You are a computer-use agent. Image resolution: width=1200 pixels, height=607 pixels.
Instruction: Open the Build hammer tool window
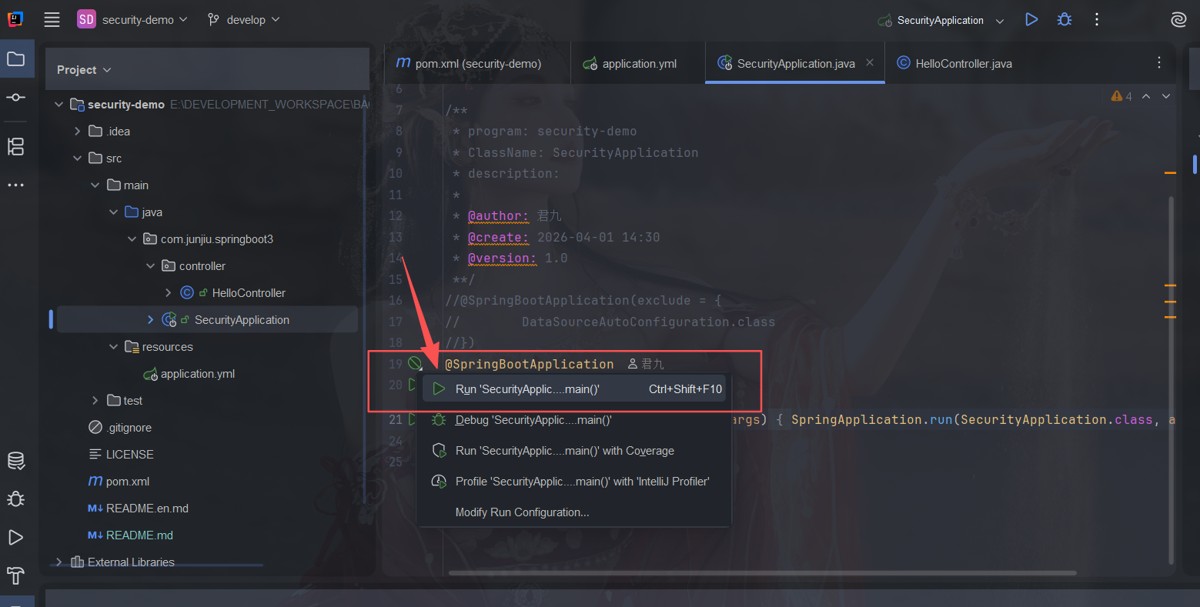coord(16,575)
